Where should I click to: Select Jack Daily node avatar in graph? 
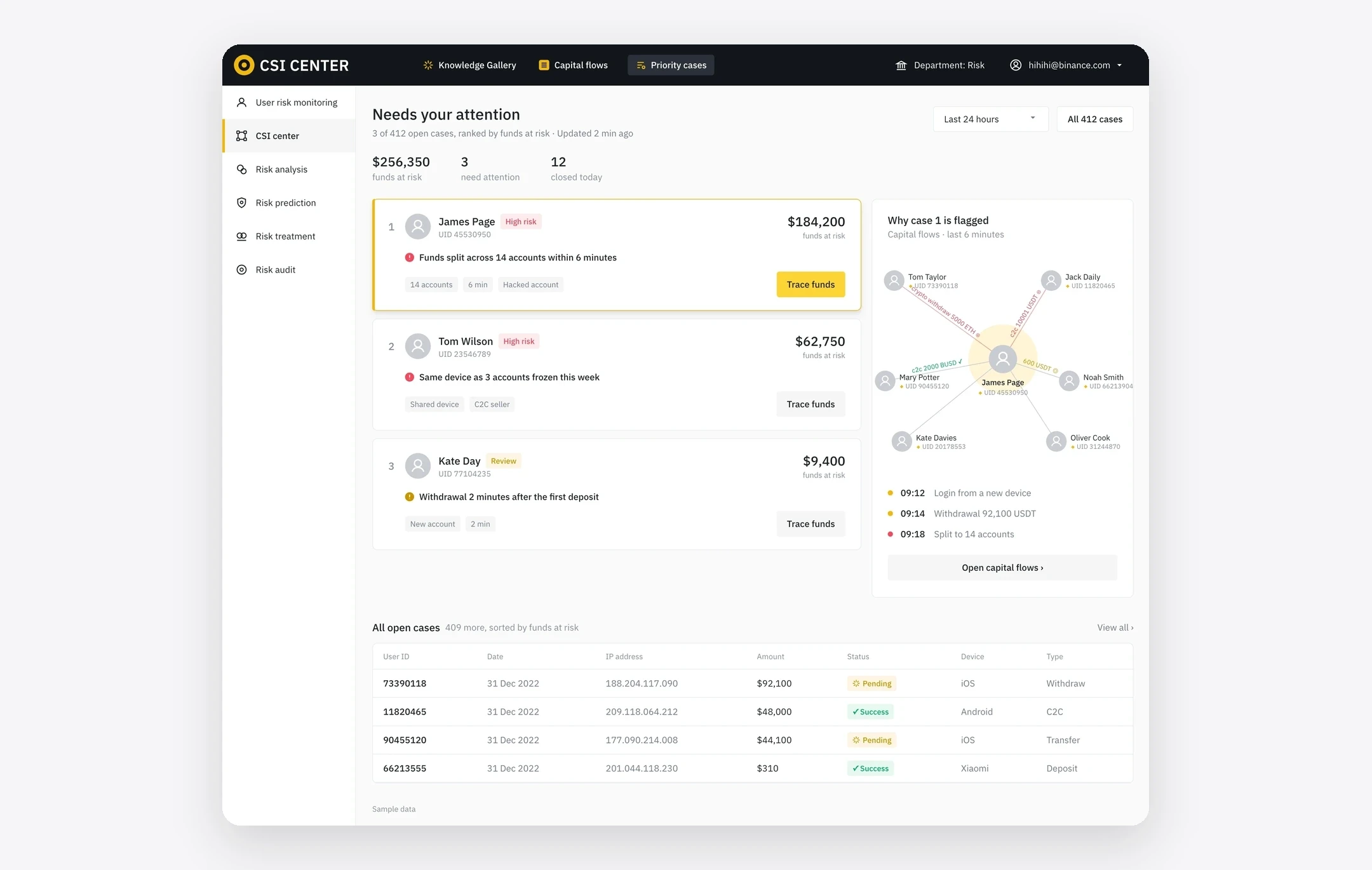[1051, 281]
